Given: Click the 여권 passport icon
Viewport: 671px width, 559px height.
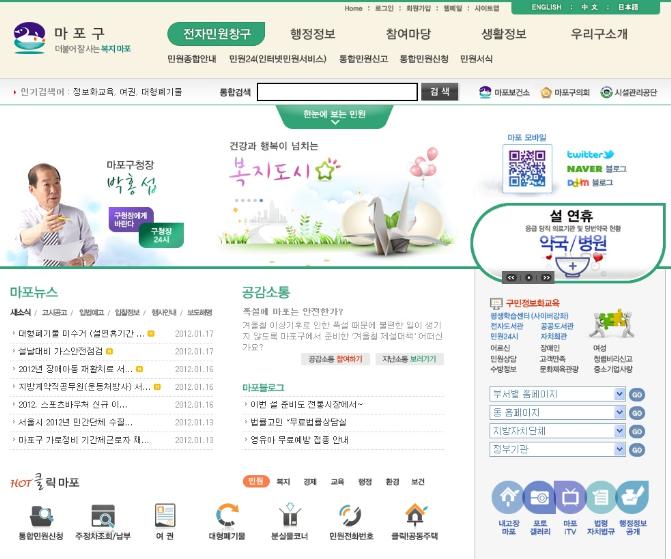Looking at the screenshot, I should tap(165, 515).
